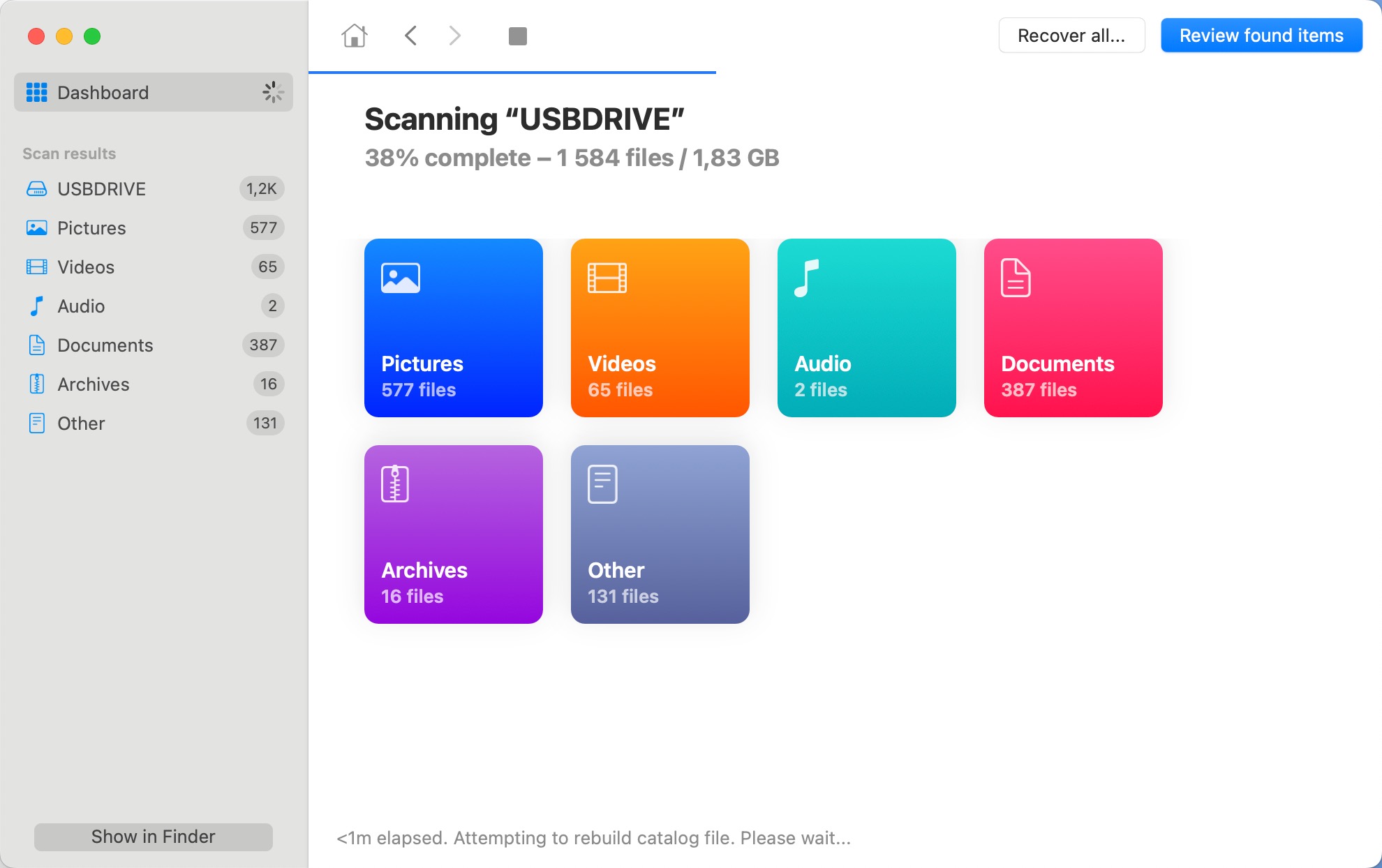Image resolution: width=1382 pixels, height=868 pixels.
Task: Open Audio list in sidebar
Action: (154, 306)
